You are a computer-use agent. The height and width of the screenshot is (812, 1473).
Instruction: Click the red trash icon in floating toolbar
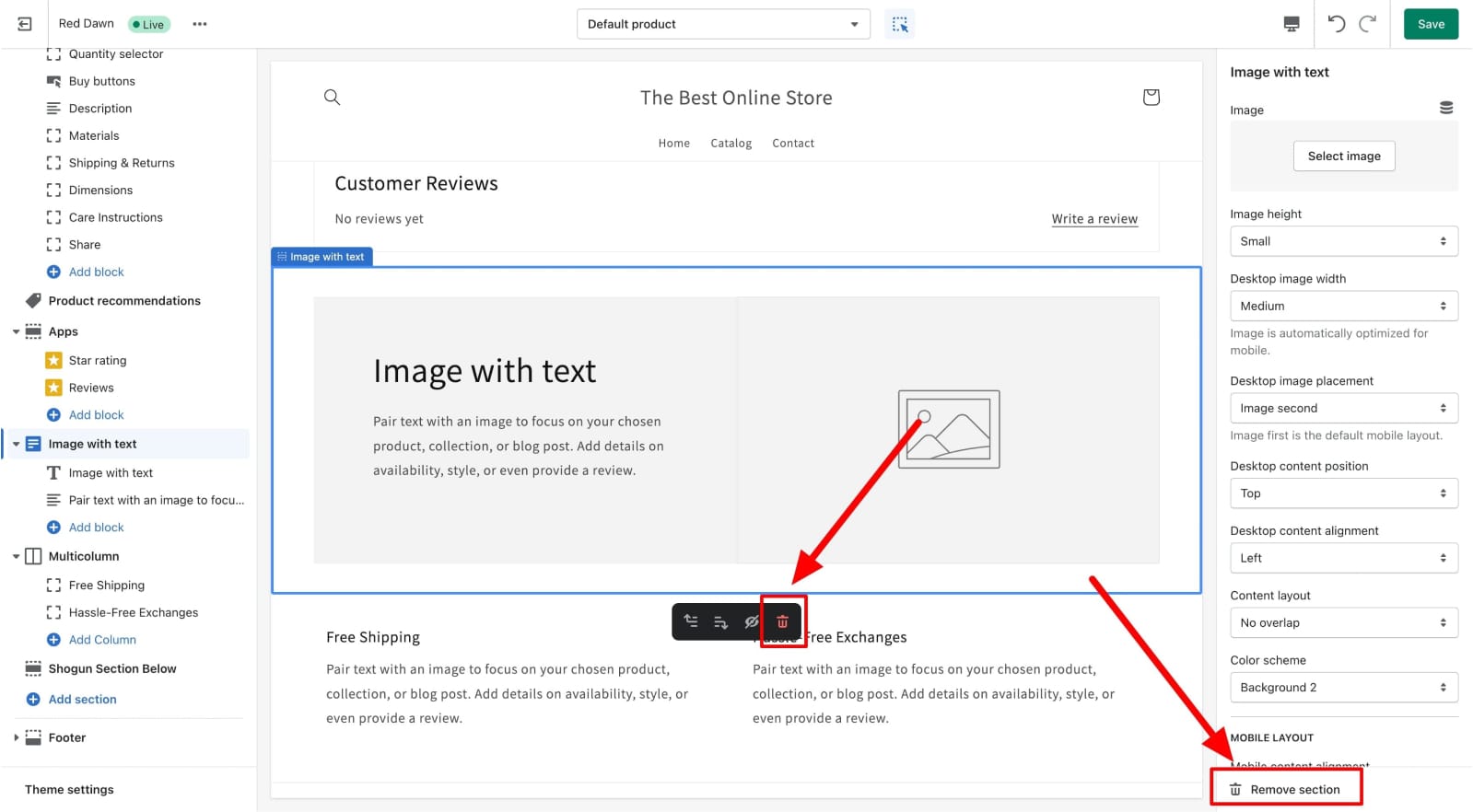click(x=783, y=622)
